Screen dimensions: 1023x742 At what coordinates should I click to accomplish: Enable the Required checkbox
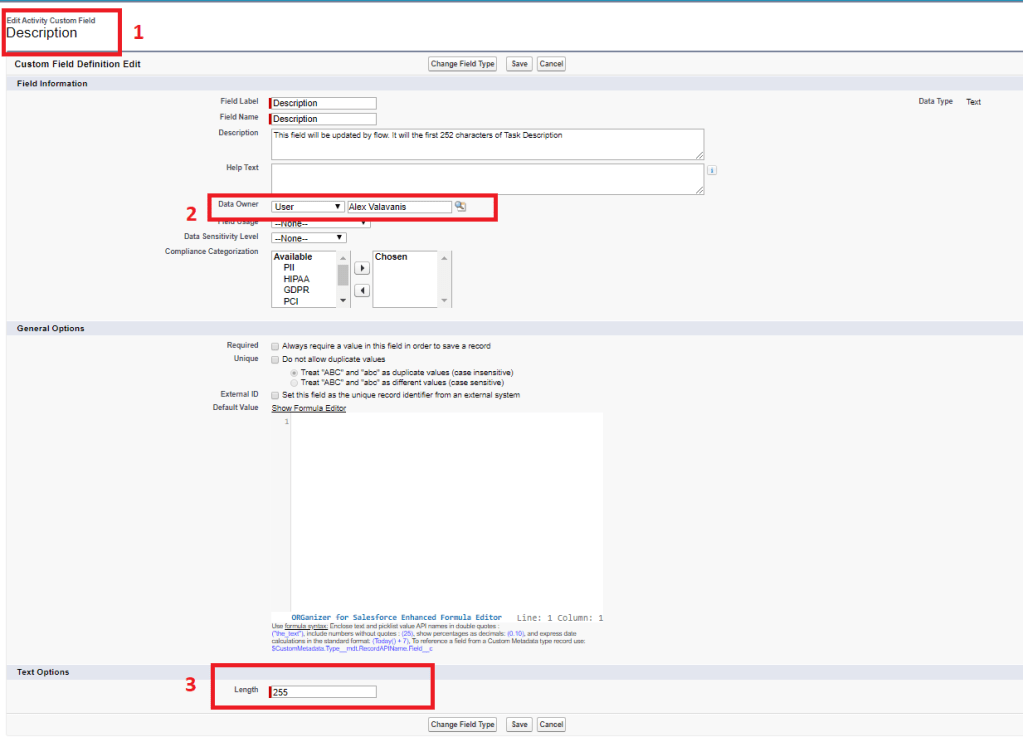click(275, 346)
